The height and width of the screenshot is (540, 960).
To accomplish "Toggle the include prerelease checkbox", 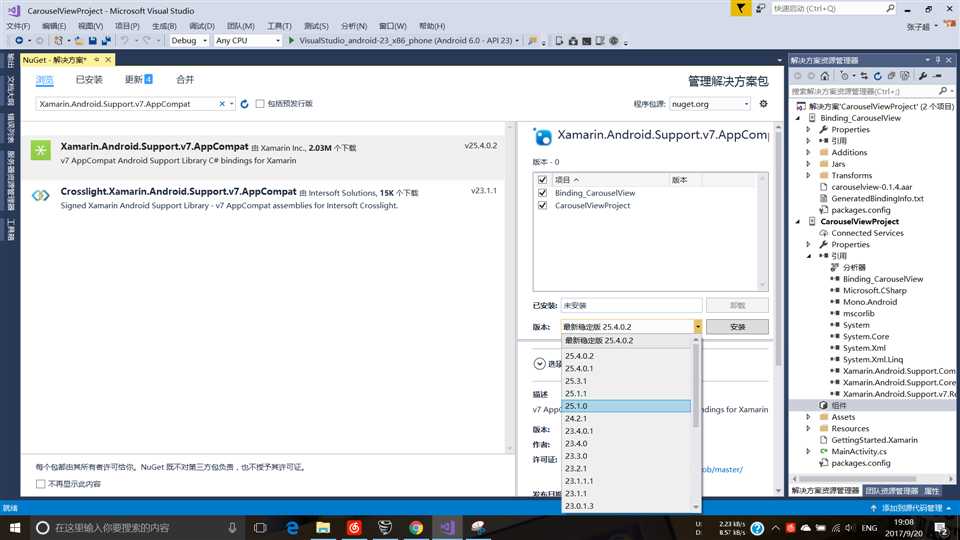I will click(260, 104).
